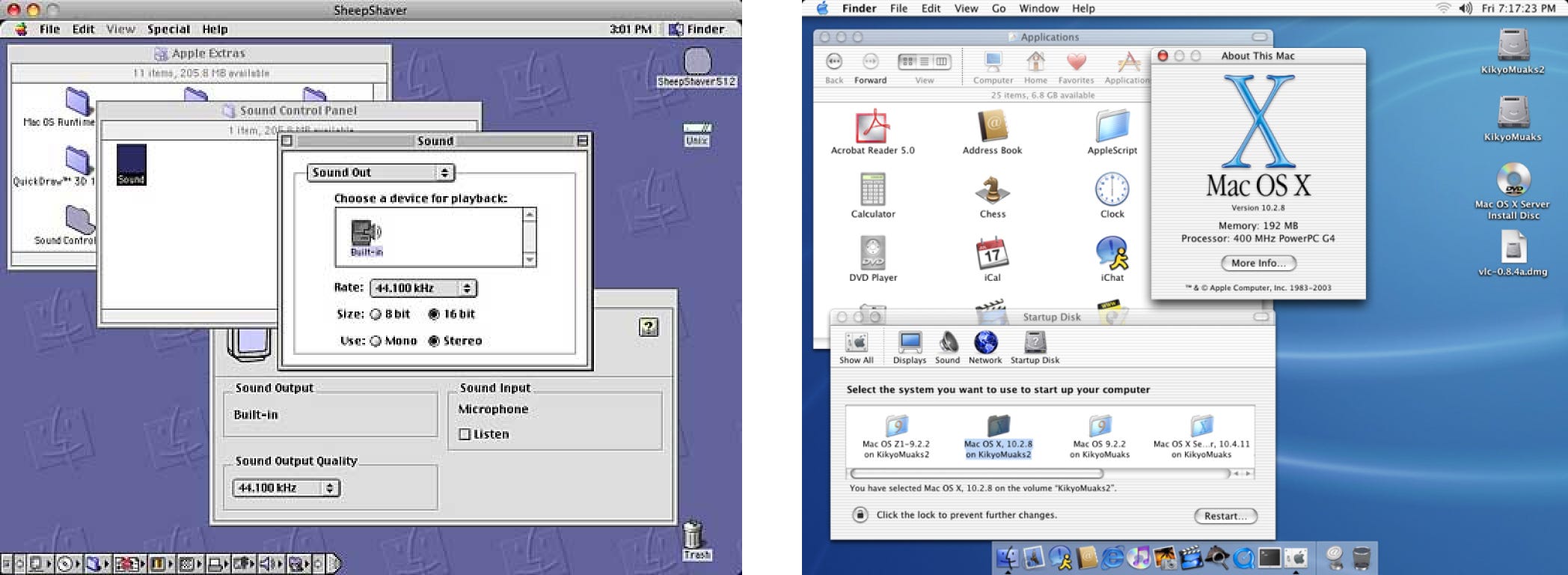Image resolution: width=1568 pixels, height=575 pixels.
Task: Open the Rate 44.100 kHz popup
Action: (423, 288)
